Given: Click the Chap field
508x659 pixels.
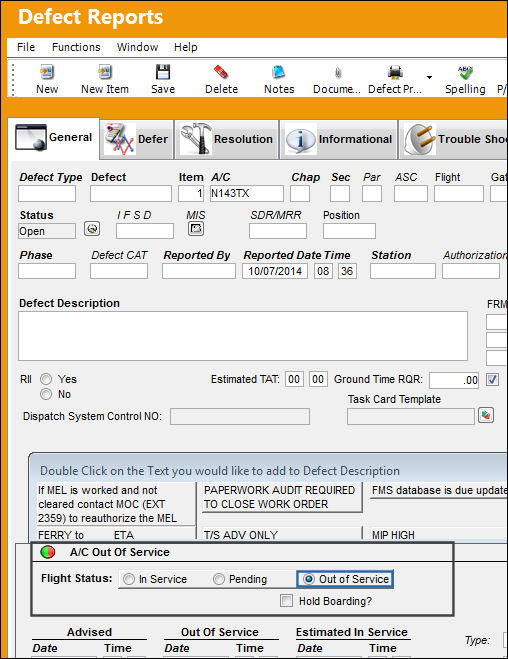Looking at the screenshot, I should [x=300, y=194].
